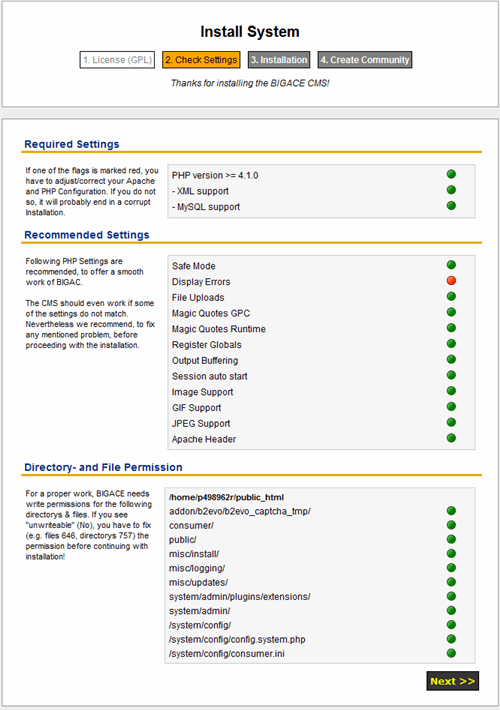Viewport: 500px width, 710px height.
Task: Select the 2. Check Settings step
Action: pyautogui.click(x=201, y=60)
